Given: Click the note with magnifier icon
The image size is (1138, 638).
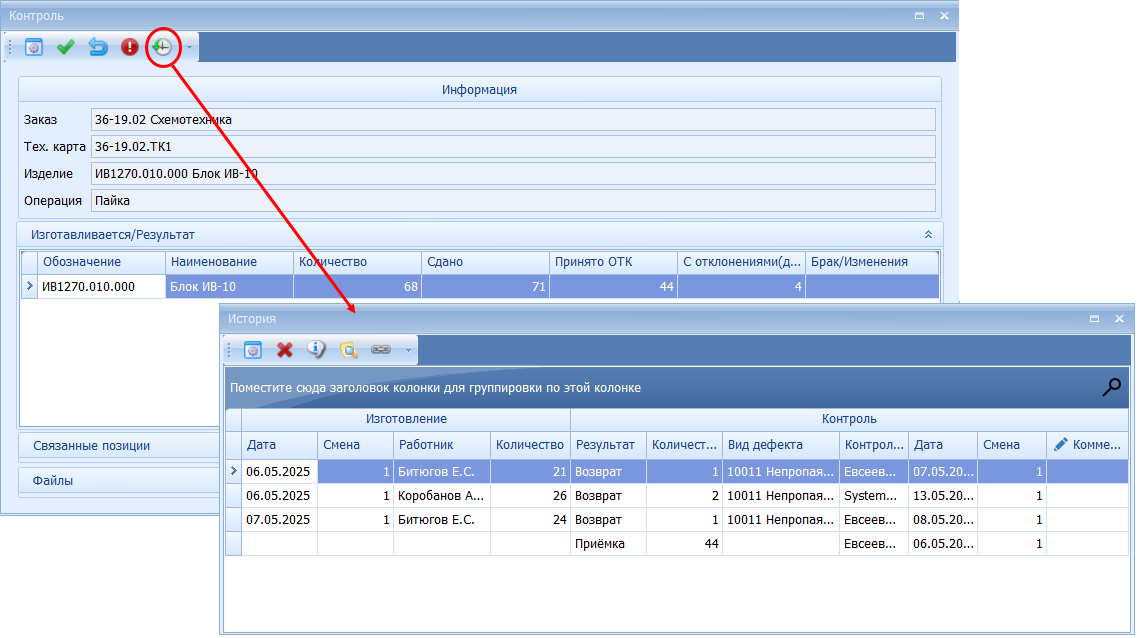Looking at the screenshot, I should [x=348, y=350].
